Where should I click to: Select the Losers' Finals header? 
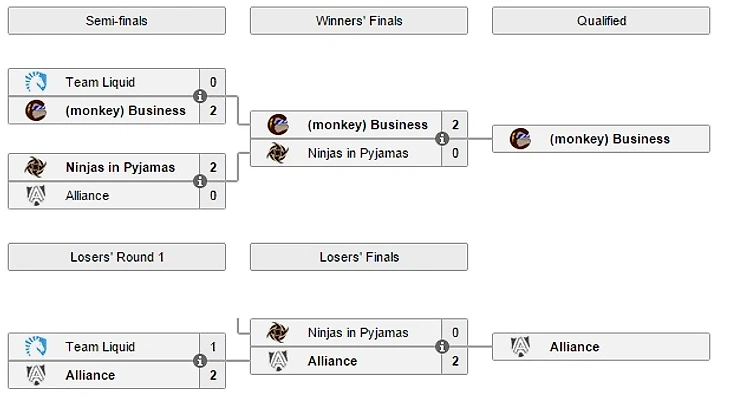(x=359, y=257)
